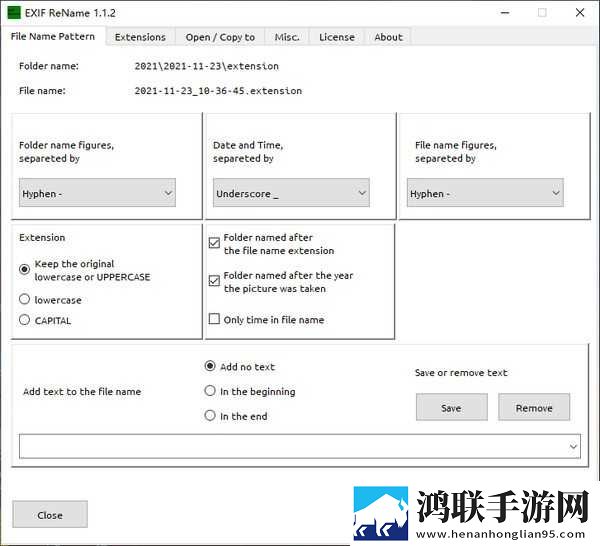
Task: Click the Save or remove text label
Action: pyautogui.click(x=461, y=373)
